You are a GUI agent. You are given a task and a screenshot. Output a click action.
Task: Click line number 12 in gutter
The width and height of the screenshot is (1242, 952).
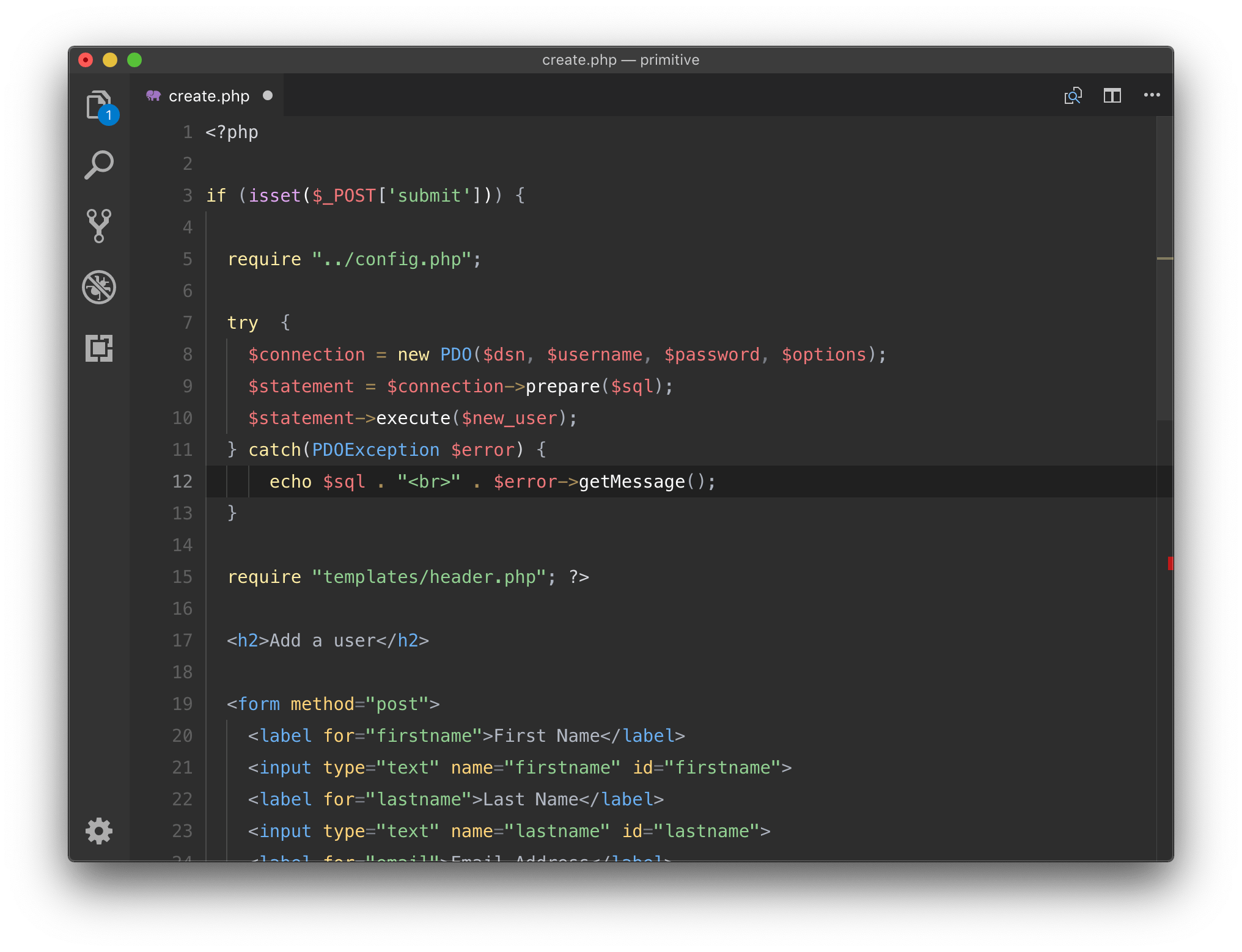(182, 481)
